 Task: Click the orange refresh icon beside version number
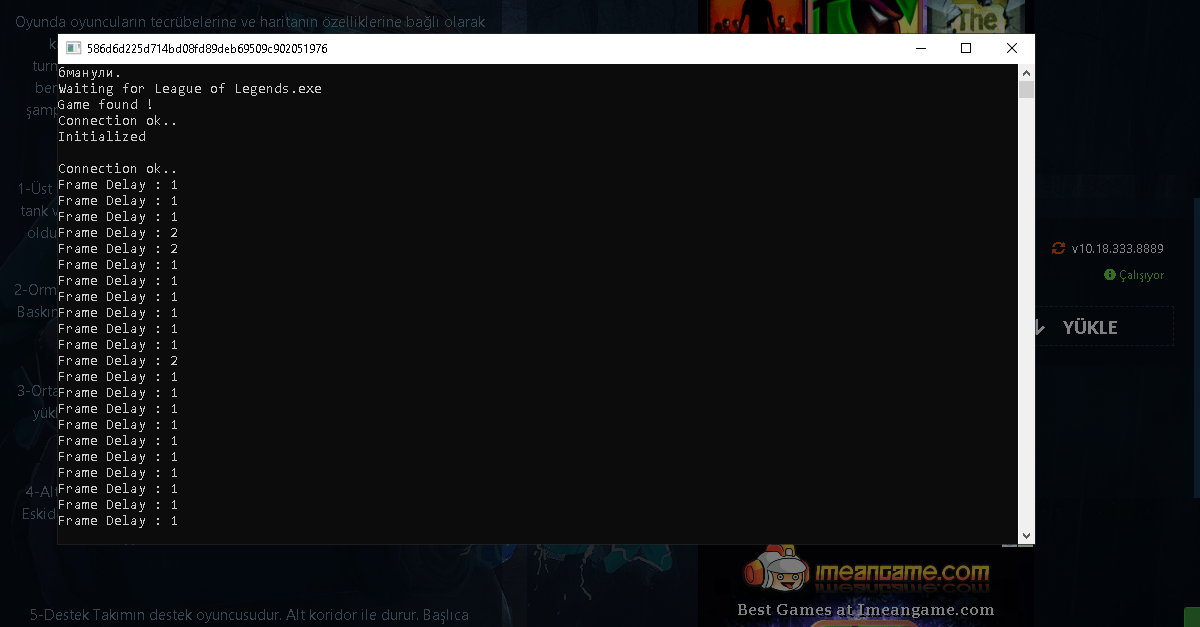1058,248
